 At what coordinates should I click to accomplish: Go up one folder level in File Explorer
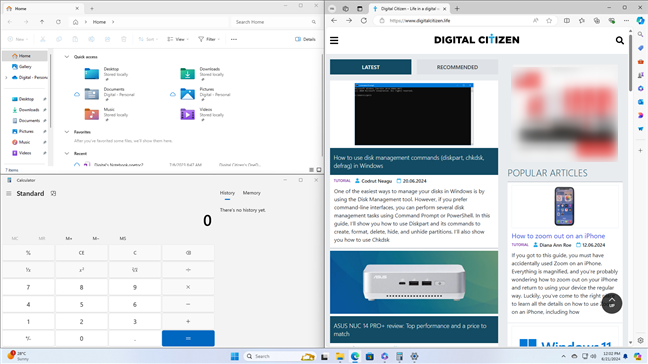click(x=42, y=22)
